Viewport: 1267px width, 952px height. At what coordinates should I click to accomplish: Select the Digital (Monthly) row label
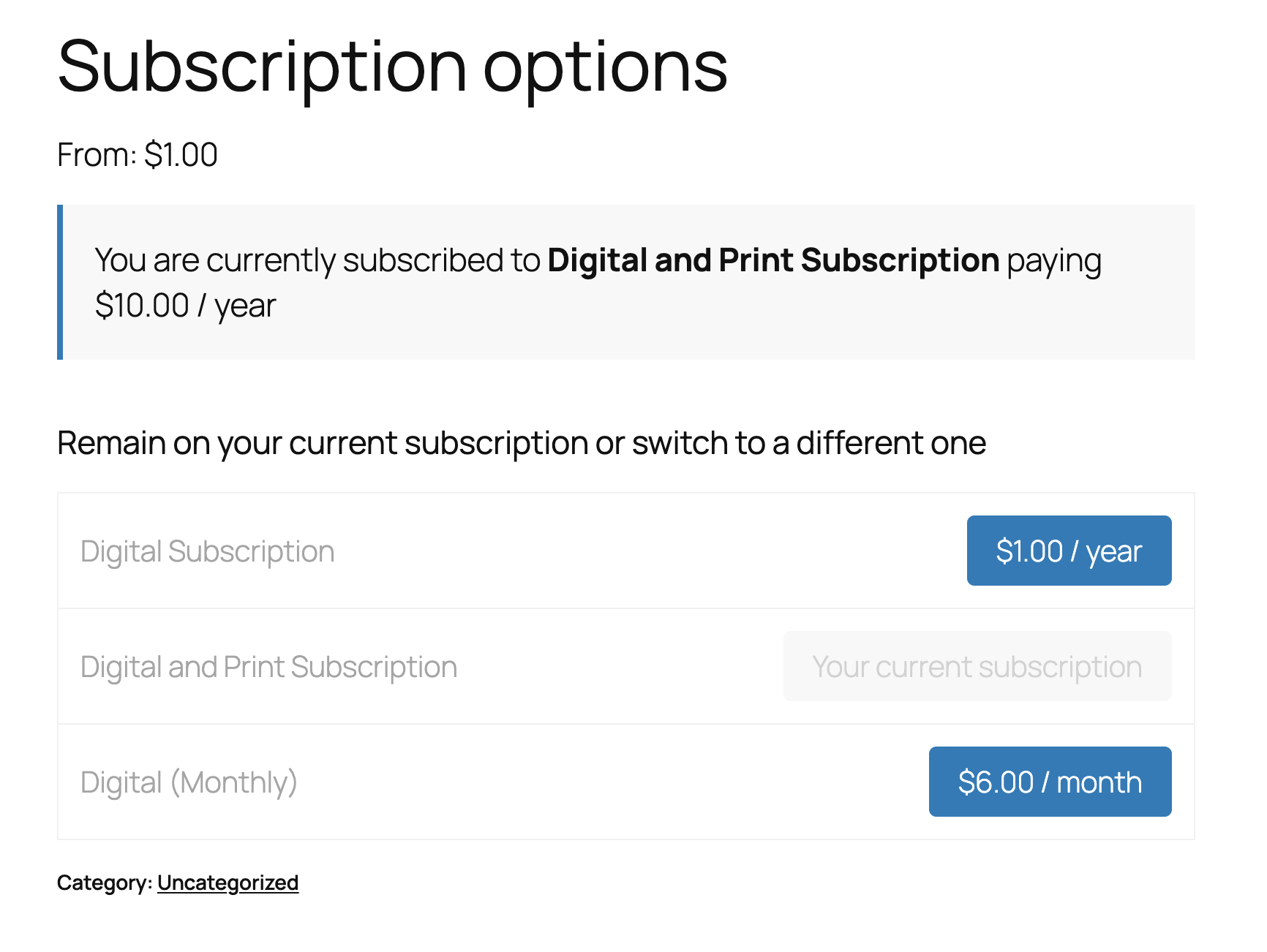tap(189, 781)
